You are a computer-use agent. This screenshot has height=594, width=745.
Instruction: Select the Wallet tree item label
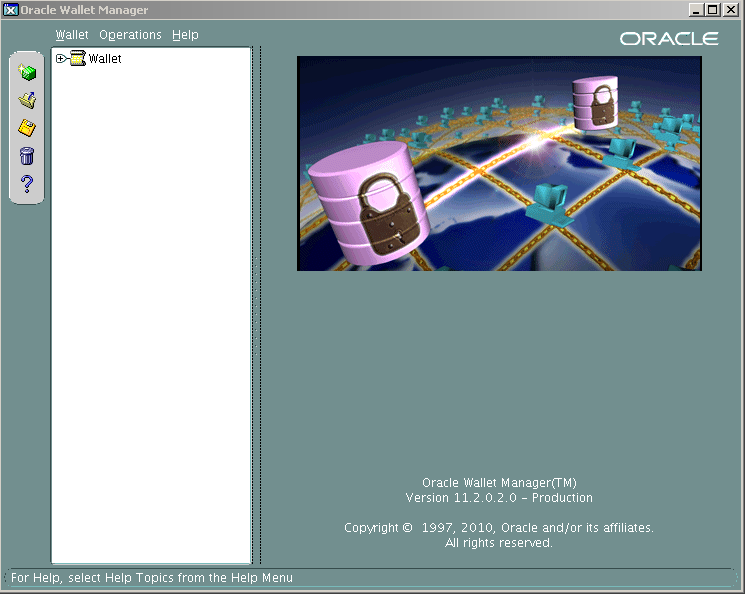[105, 58]
